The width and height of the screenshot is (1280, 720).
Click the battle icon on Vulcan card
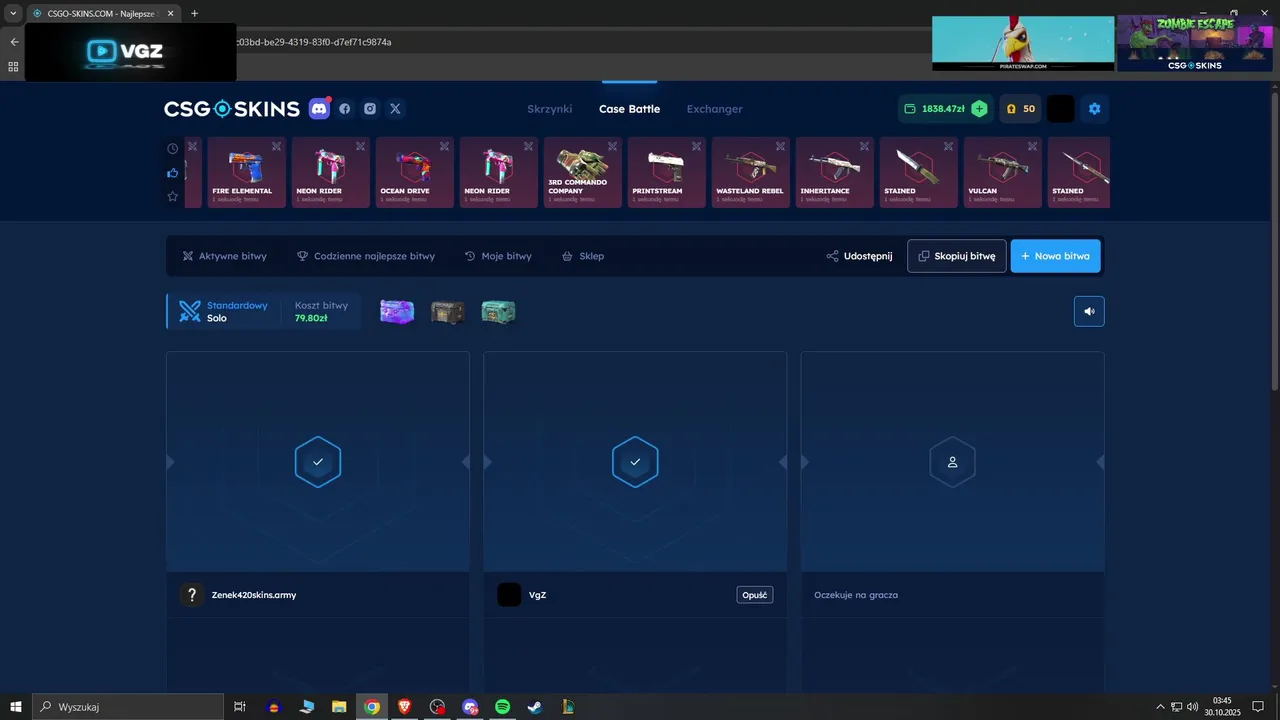click(1032, 146)
